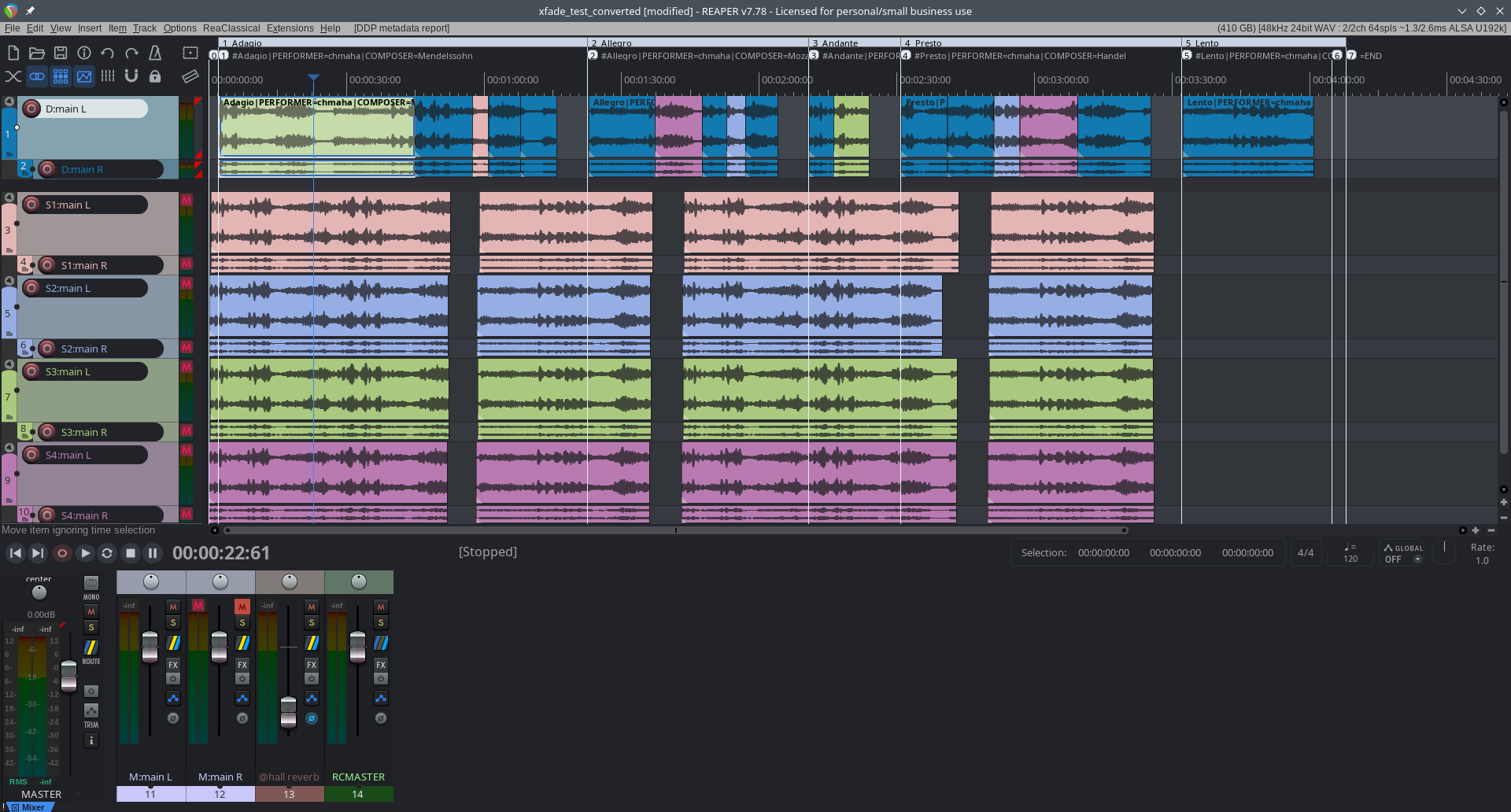The height and width of the screenshot is (812, 1511).
Task: Open project settings with the info icon
Action: [84, 53]
